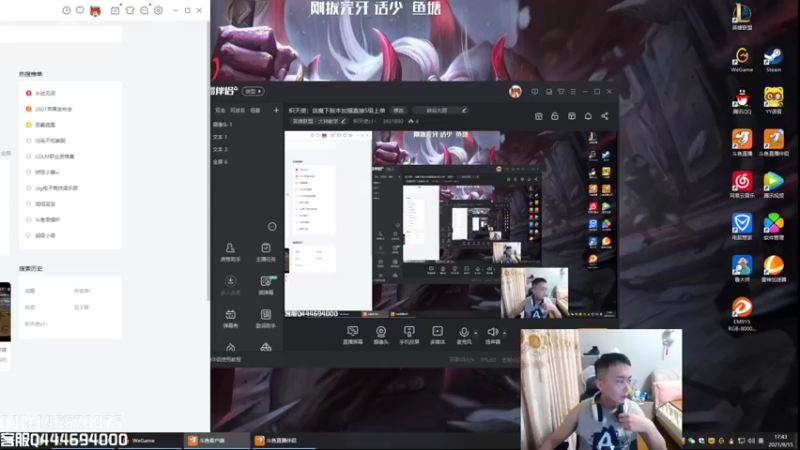Add a camera source in companion bottom bar

pos(381,335)
